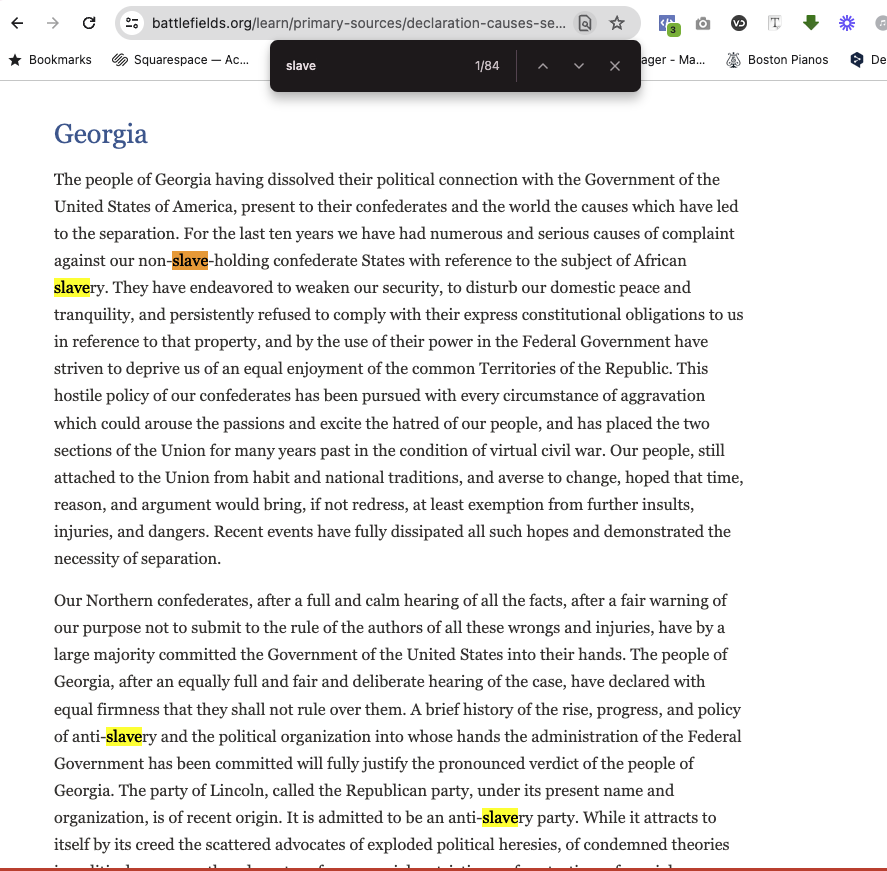
Task: Open the site information icon in address bar
Action: (132, 23)
